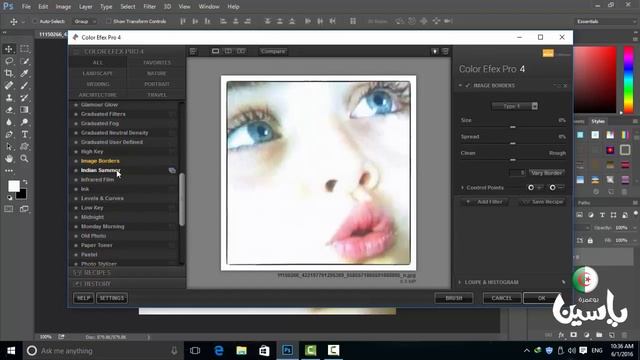Select the Quick Selection tool
Screen dimensions: 640x360
24,61
